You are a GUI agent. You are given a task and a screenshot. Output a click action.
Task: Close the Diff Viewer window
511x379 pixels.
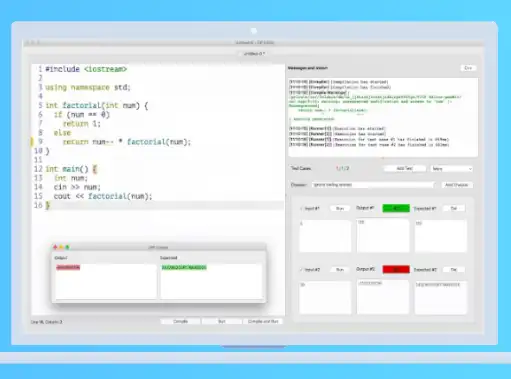coord(55,247)
